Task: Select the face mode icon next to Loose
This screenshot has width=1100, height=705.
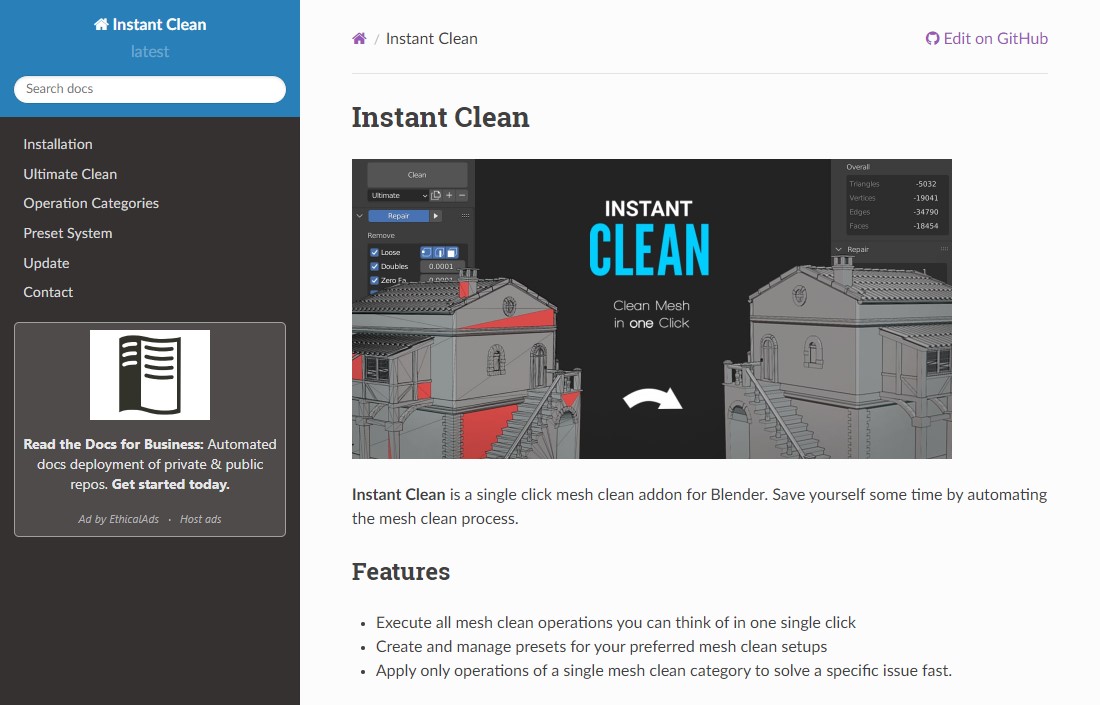Action: pyautogui.click(x=452, y=252)
